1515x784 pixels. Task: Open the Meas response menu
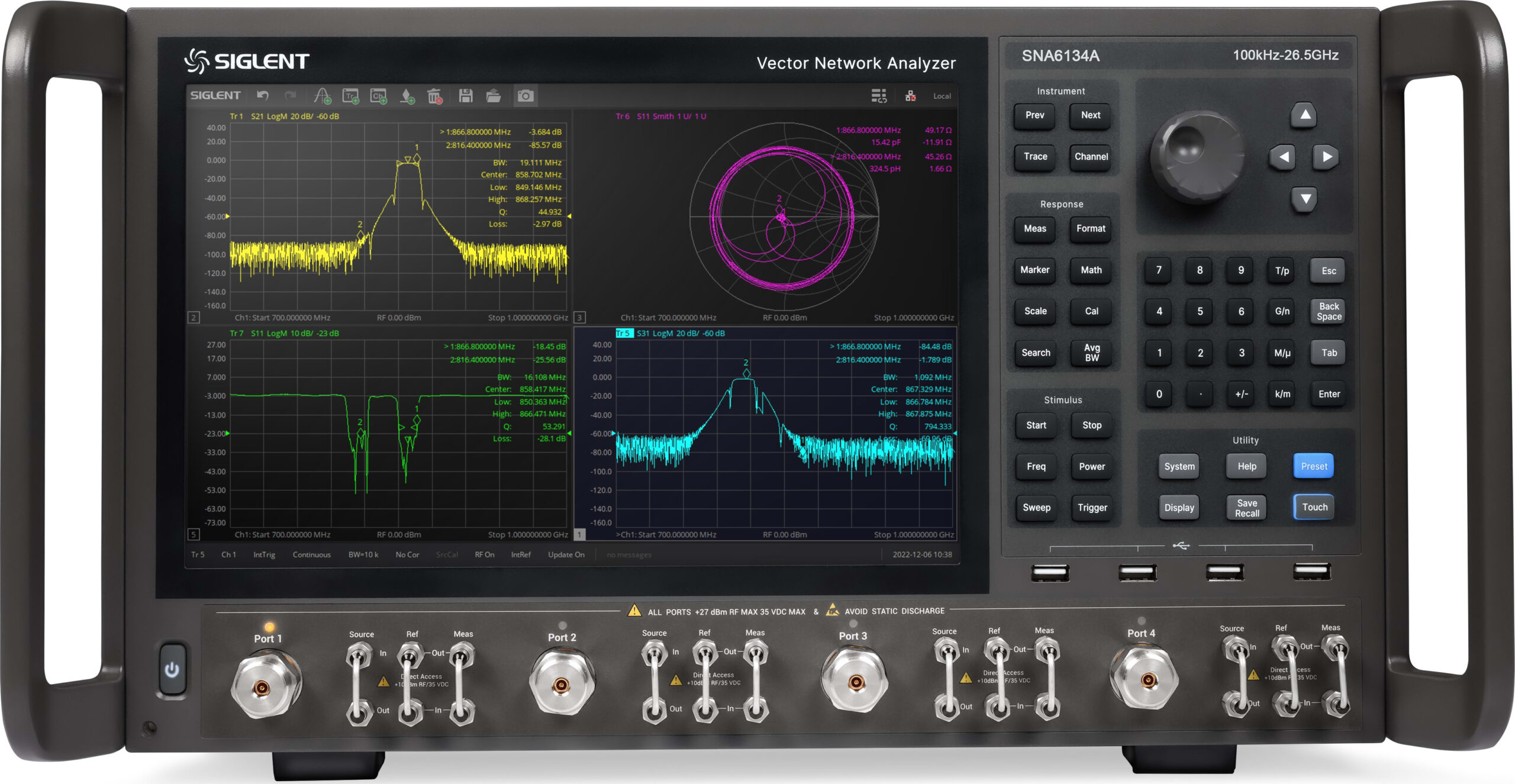pyautogui.click(x=1035, y=229)
